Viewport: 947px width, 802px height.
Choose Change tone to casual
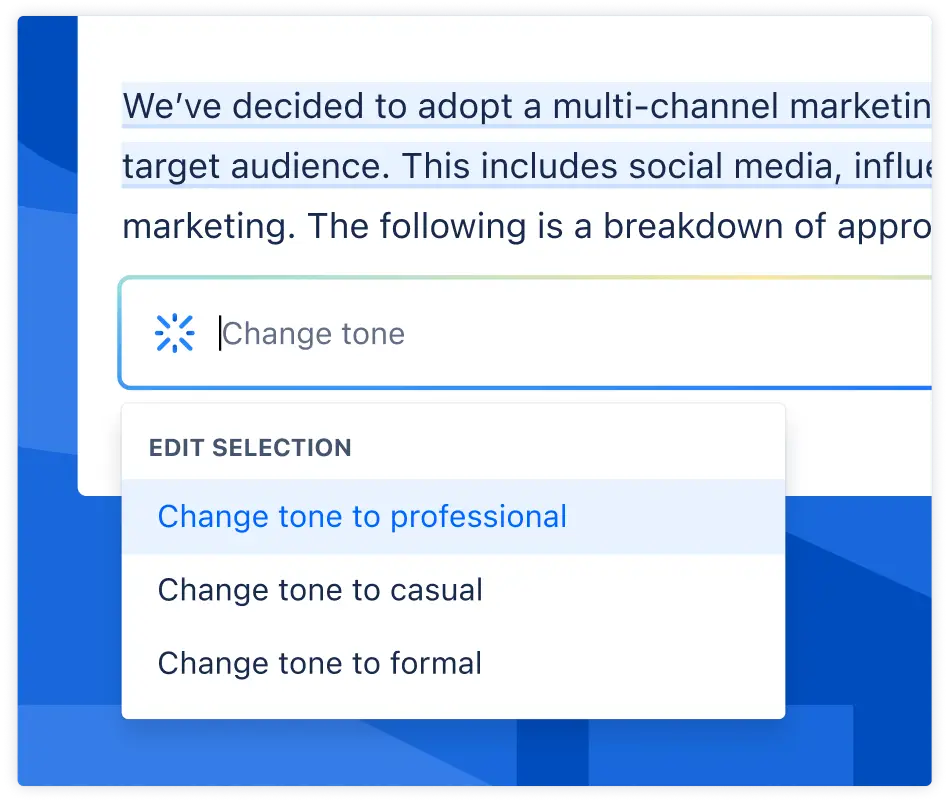pyautogui.click(x=320, y=590)
